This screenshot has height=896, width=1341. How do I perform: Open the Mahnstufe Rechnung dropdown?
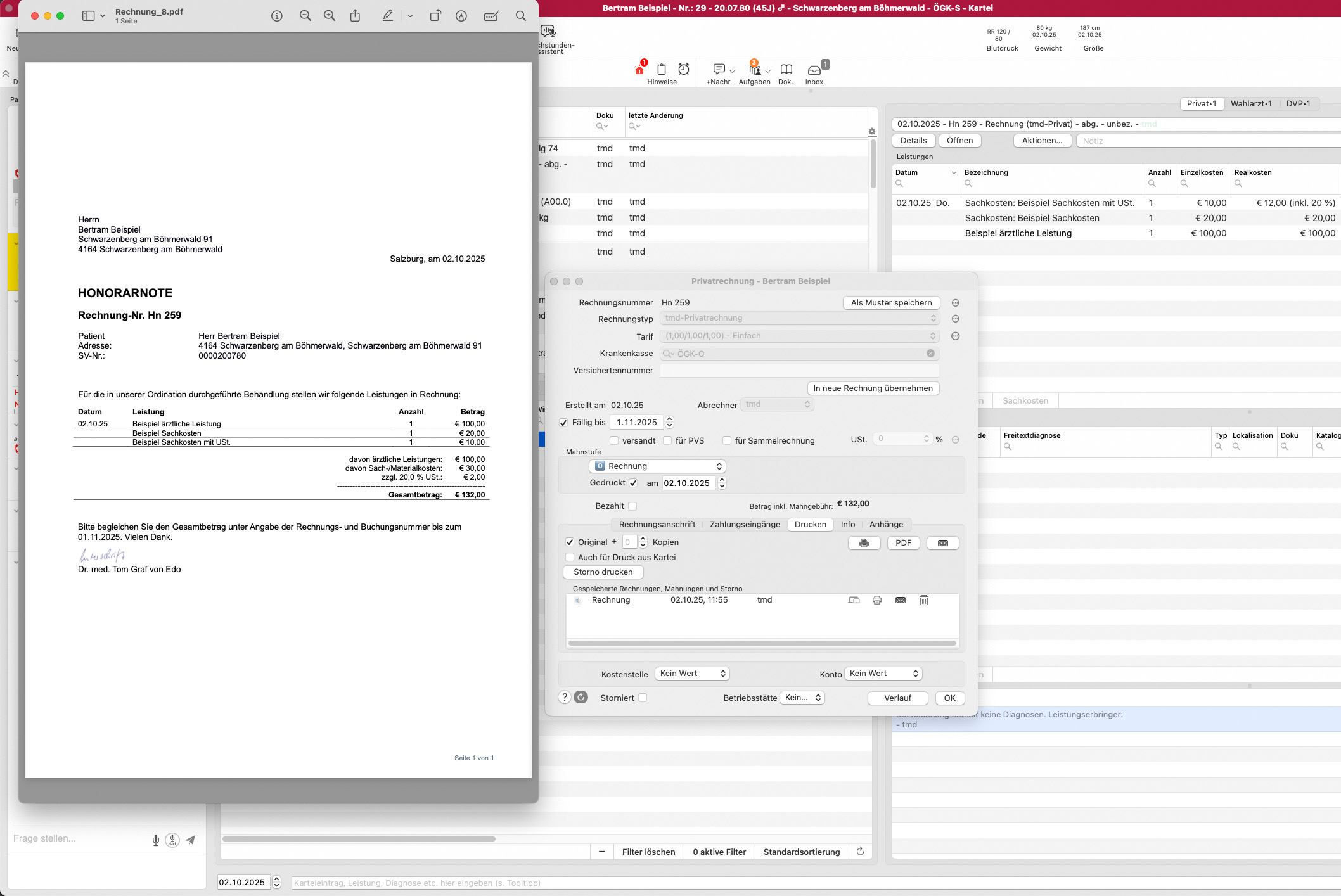point(657,466)
